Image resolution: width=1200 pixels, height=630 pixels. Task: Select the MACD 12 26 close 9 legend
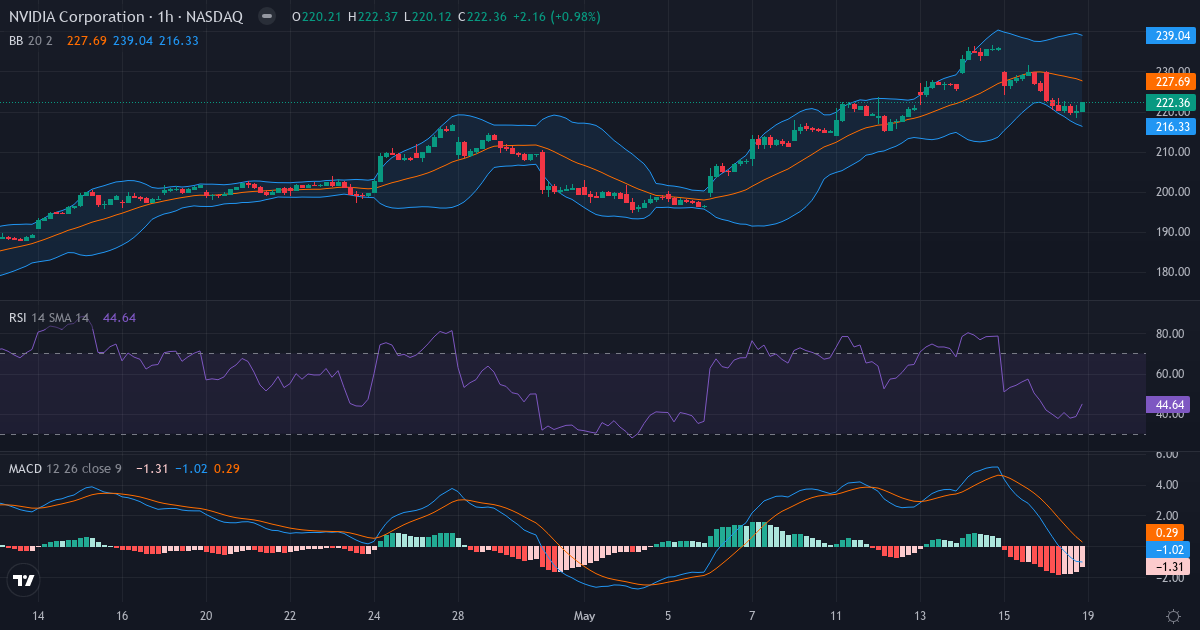[x=65, y=468]
